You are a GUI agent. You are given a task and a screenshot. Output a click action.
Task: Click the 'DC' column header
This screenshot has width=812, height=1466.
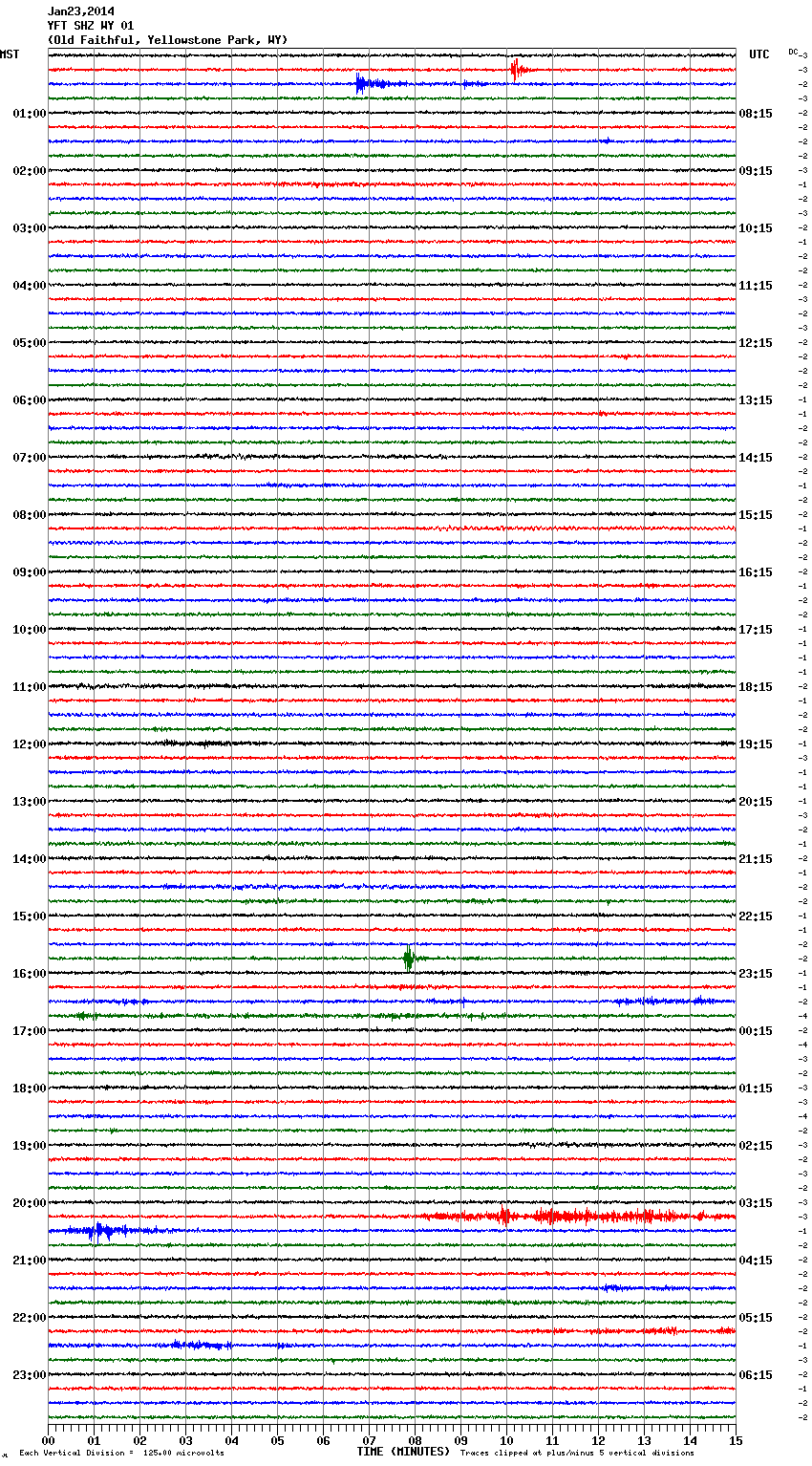click(x=793, y=52)
